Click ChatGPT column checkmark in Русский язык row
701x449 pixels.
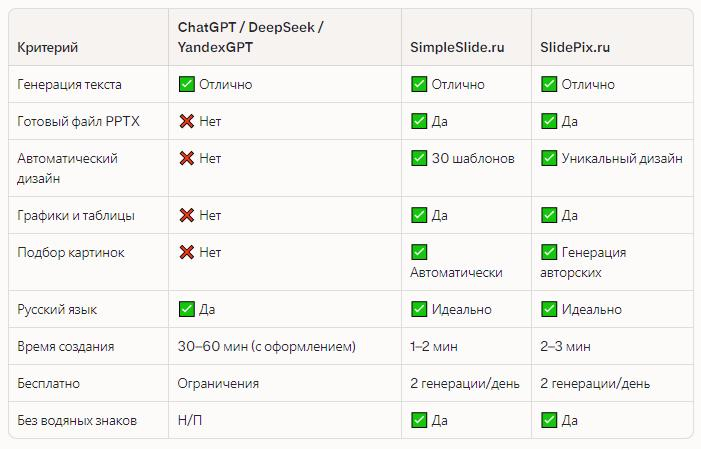pyautogui.click(x=186, y=309)
